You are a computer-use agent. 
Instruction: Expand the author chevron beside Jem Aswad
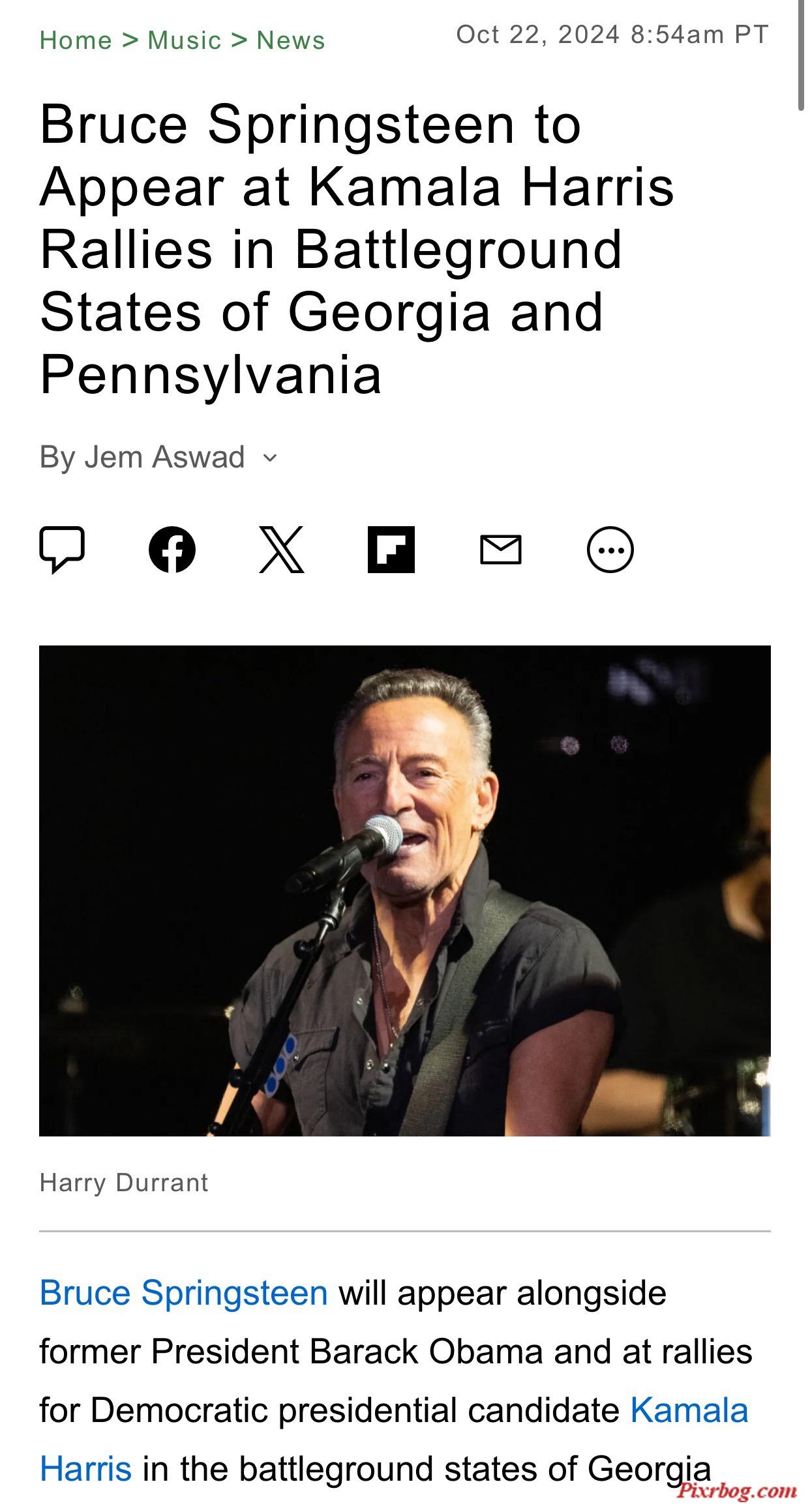point(270,458)
